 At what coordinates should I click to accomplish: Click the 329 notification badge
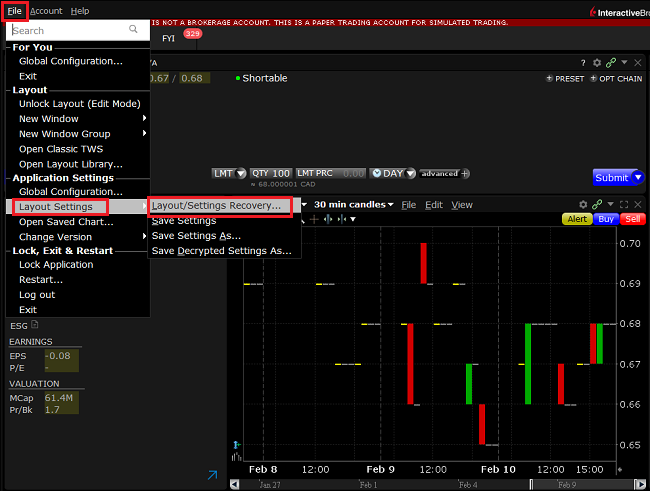point(192,34)
